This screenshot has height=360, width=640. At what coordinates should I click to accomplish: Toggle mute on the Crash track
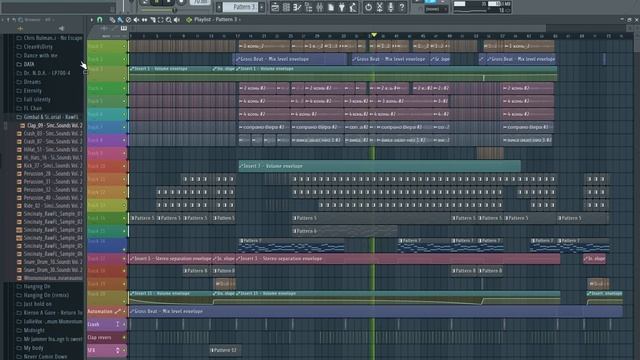pos(124,324)
